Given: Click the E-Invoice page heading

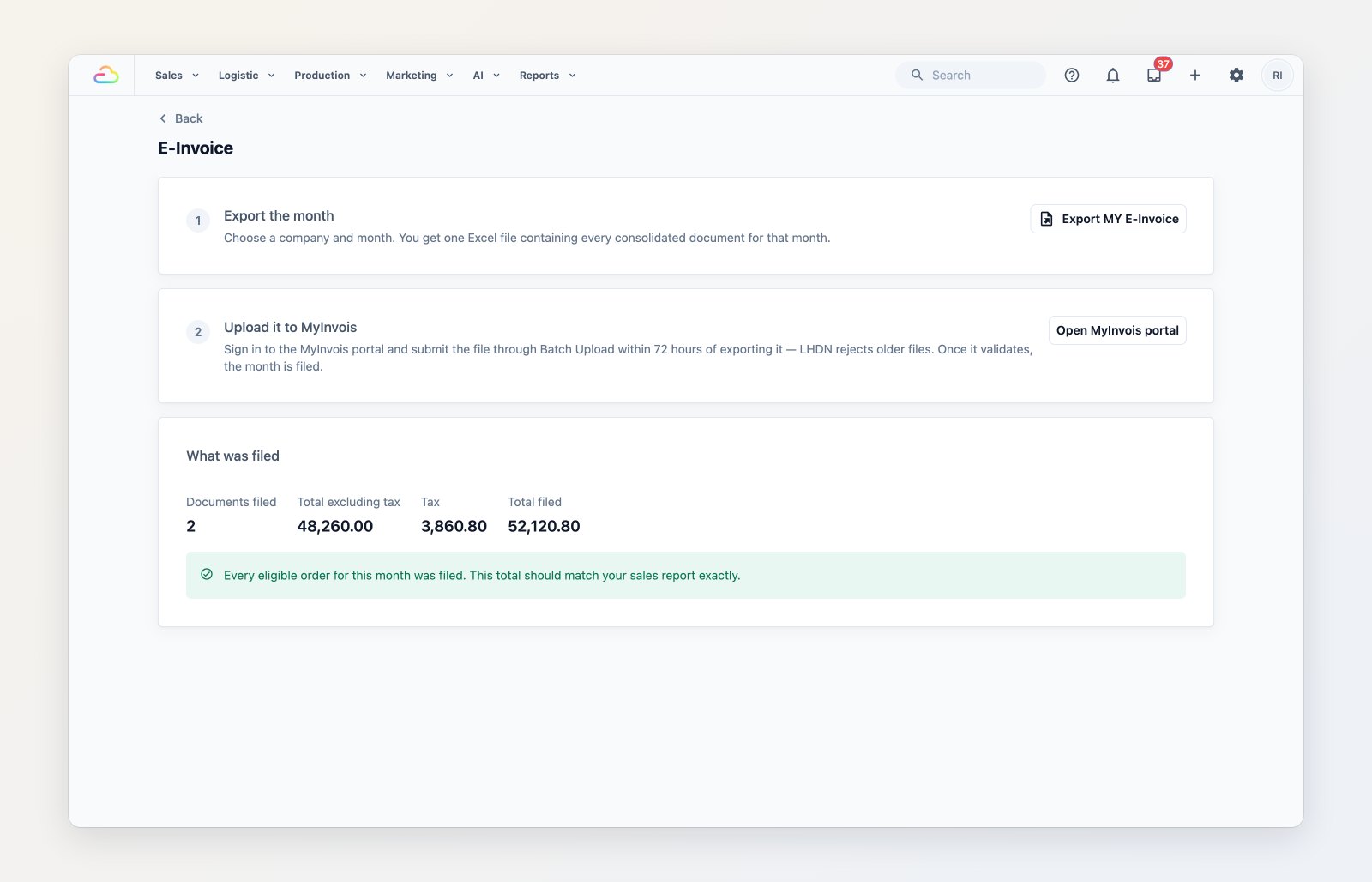Looking at the screenshot, I should 196,148.
